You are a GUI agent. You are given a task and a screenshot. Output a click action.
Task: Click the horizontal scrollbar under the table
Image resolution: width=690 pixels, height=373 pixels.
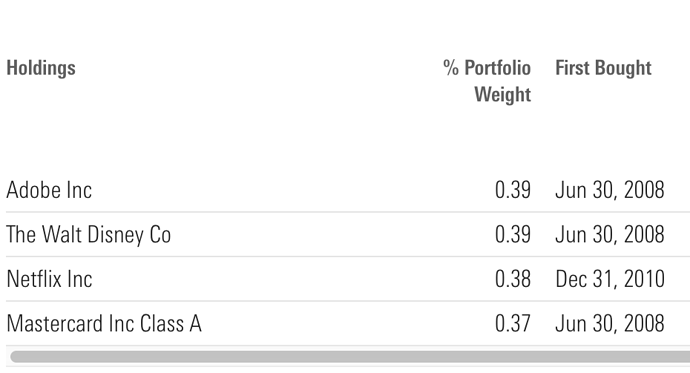pyautogui.click(x=350, y=357)
